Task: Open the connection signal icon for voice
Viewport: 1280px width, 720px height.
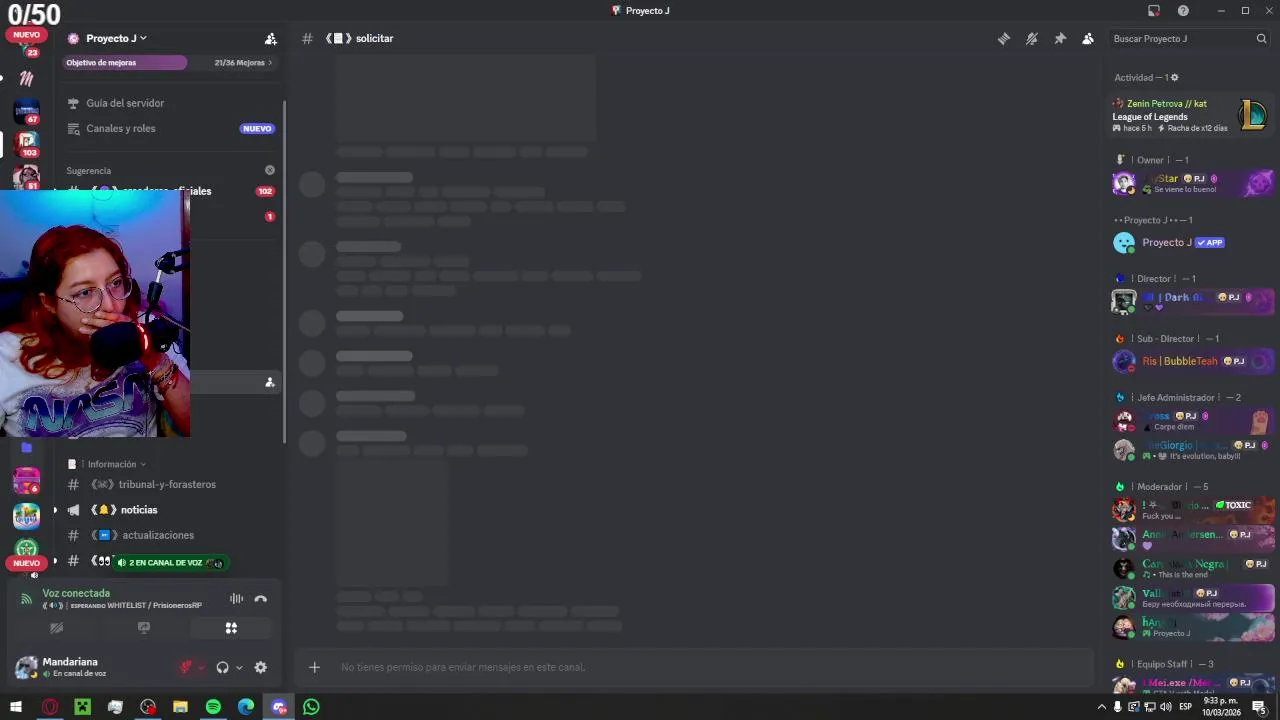Action: point(27,599)
